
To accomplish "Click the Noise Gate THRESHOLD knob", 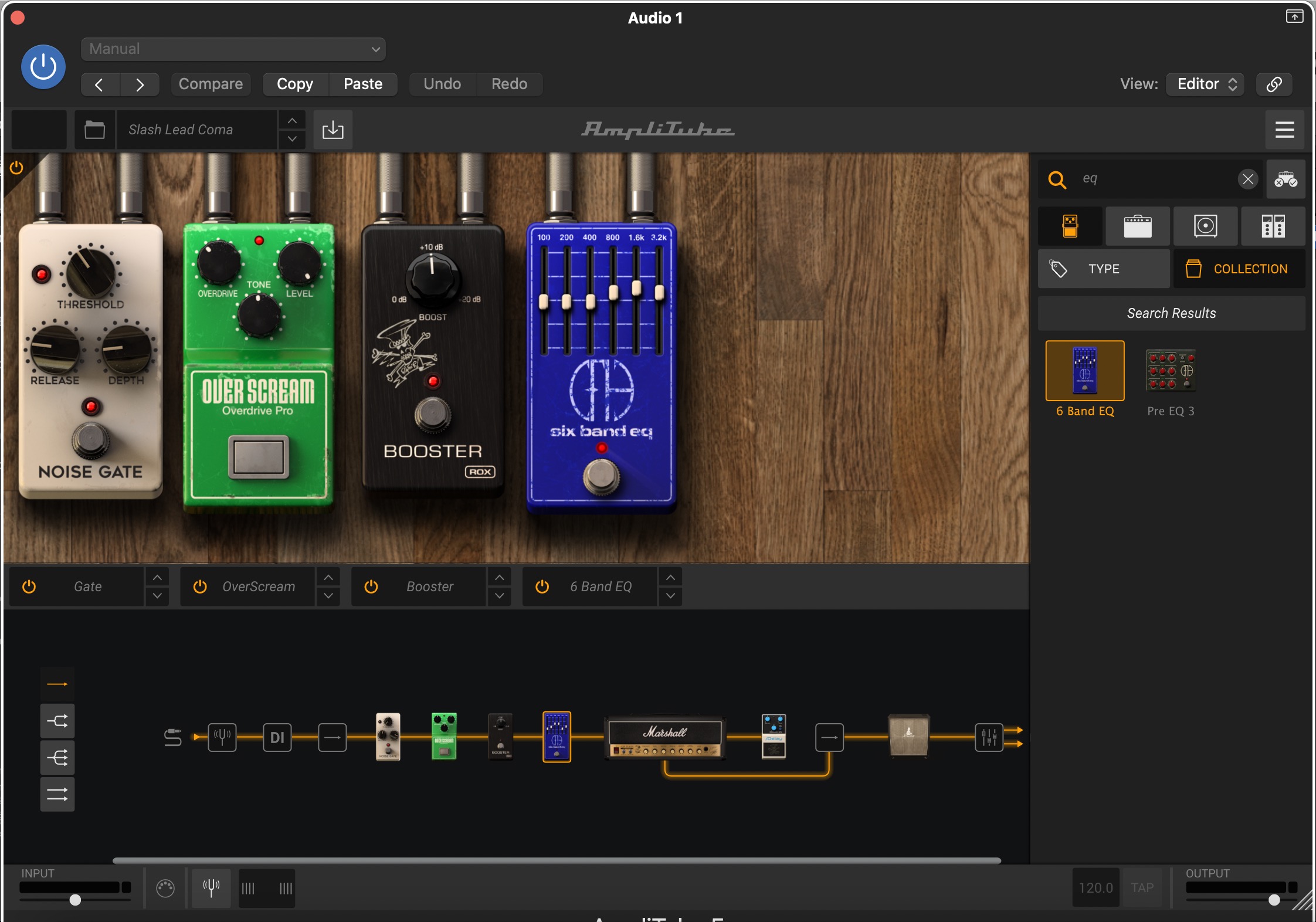I will coord(91,272).
